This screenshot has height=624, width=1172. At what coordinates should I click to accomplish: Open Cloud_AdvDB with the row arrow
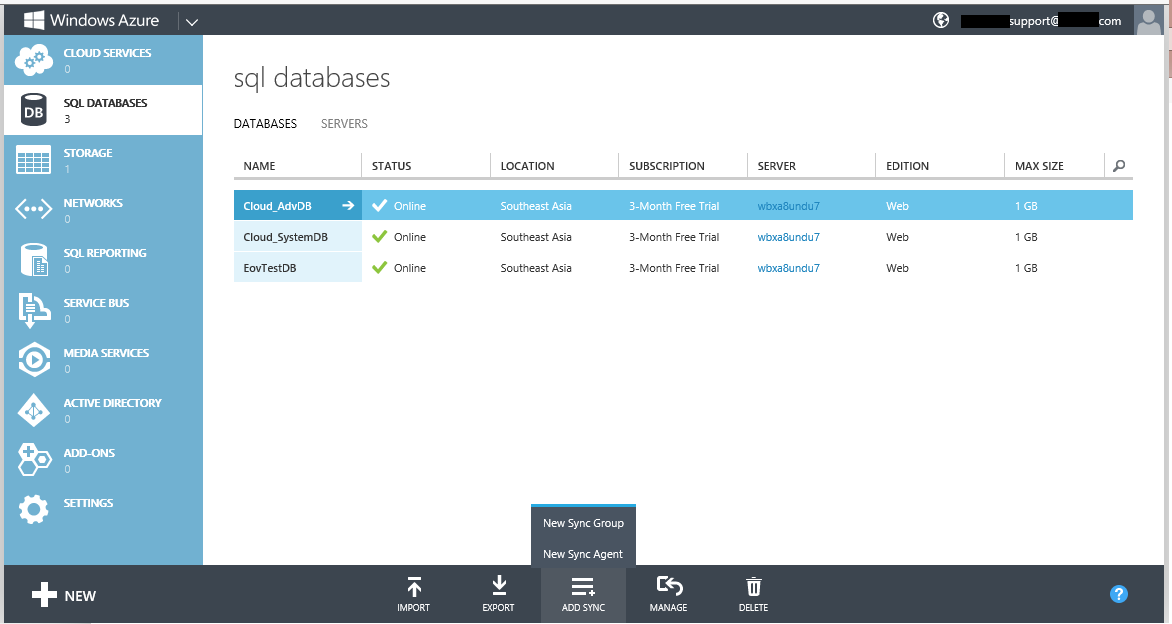pyautogui.click(x=347, y=205)
